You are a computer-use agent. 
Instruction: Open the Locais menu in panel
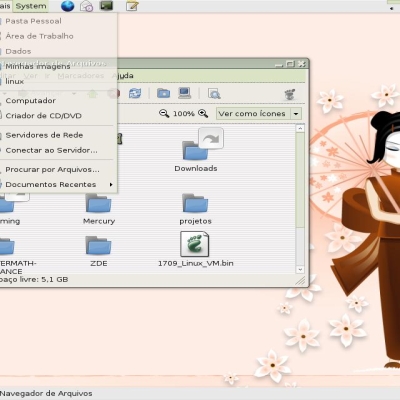pos(5,6)
